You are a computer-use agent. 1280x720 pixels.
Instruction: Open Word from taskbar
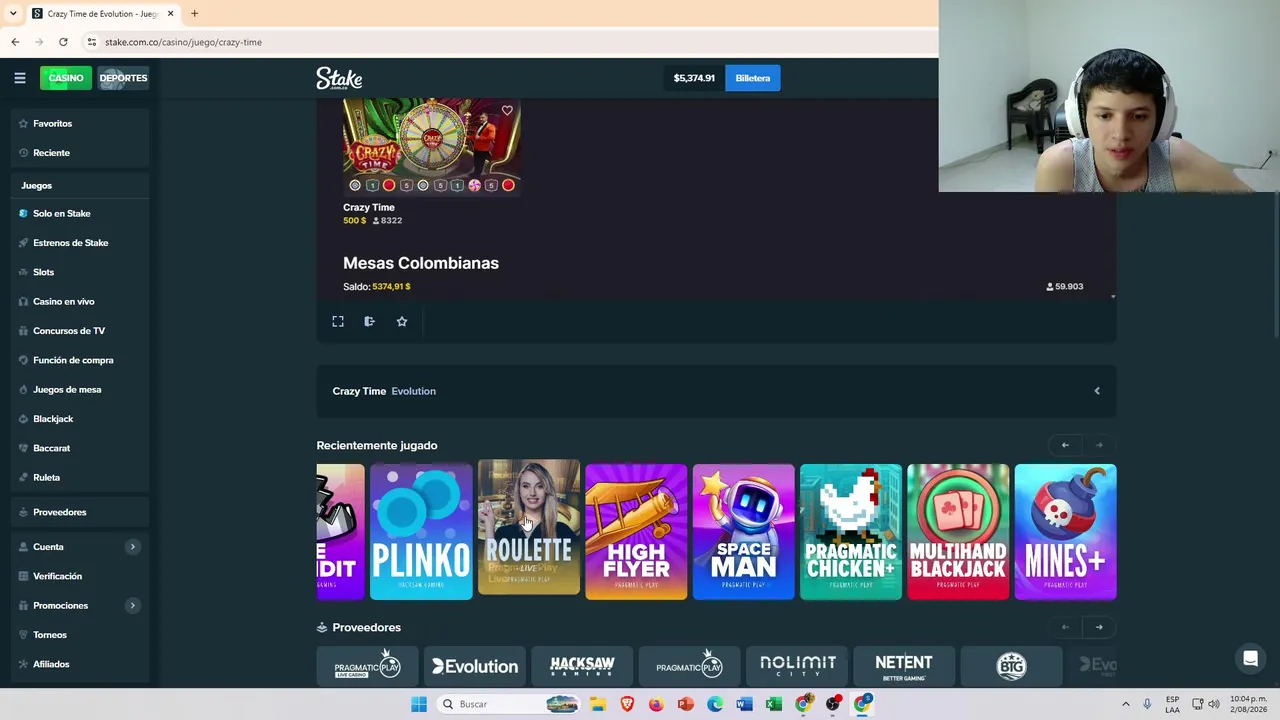click(744, 704)
